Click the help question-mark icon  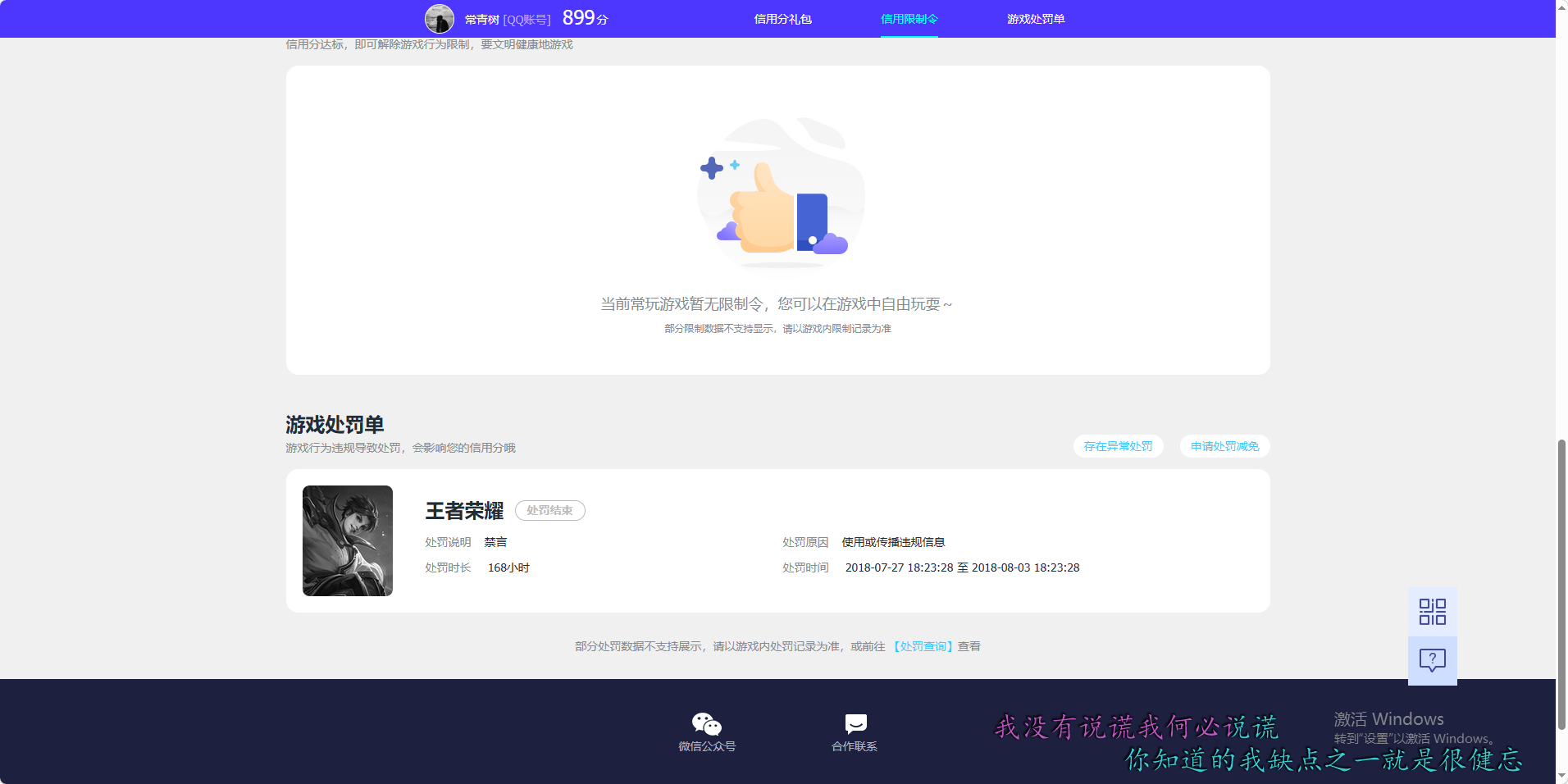(x=1431, y=660)
